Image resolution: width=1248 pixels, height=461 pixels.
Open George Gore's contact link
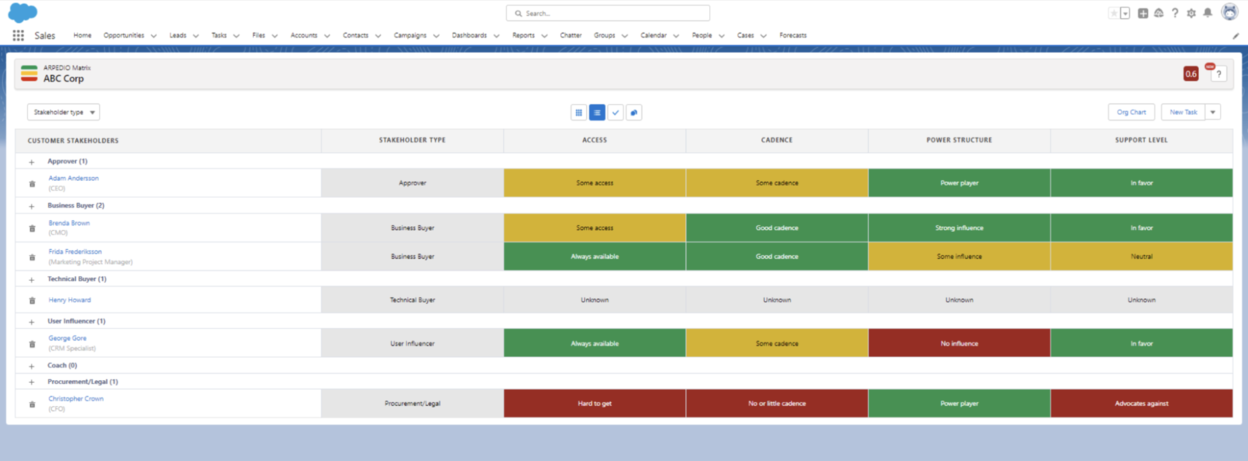67,338
